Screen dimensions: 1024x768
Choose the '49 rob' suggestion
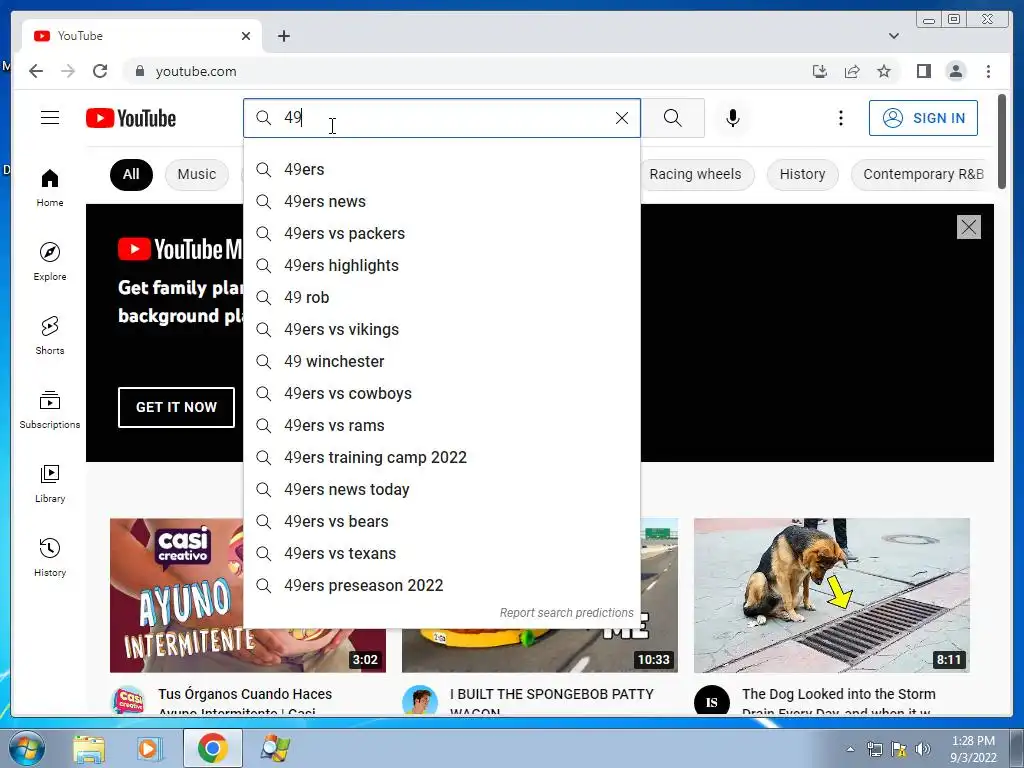pos(441,298)
